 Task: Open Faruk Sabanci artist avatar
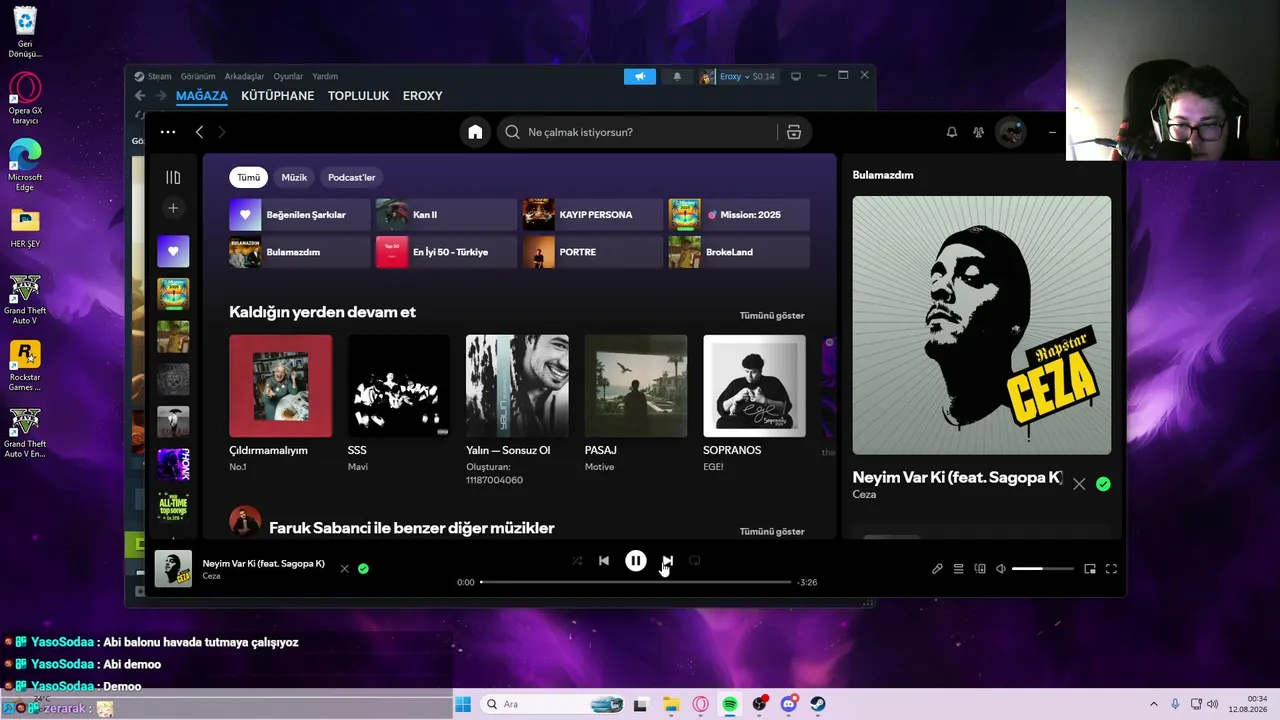(245, 522)
